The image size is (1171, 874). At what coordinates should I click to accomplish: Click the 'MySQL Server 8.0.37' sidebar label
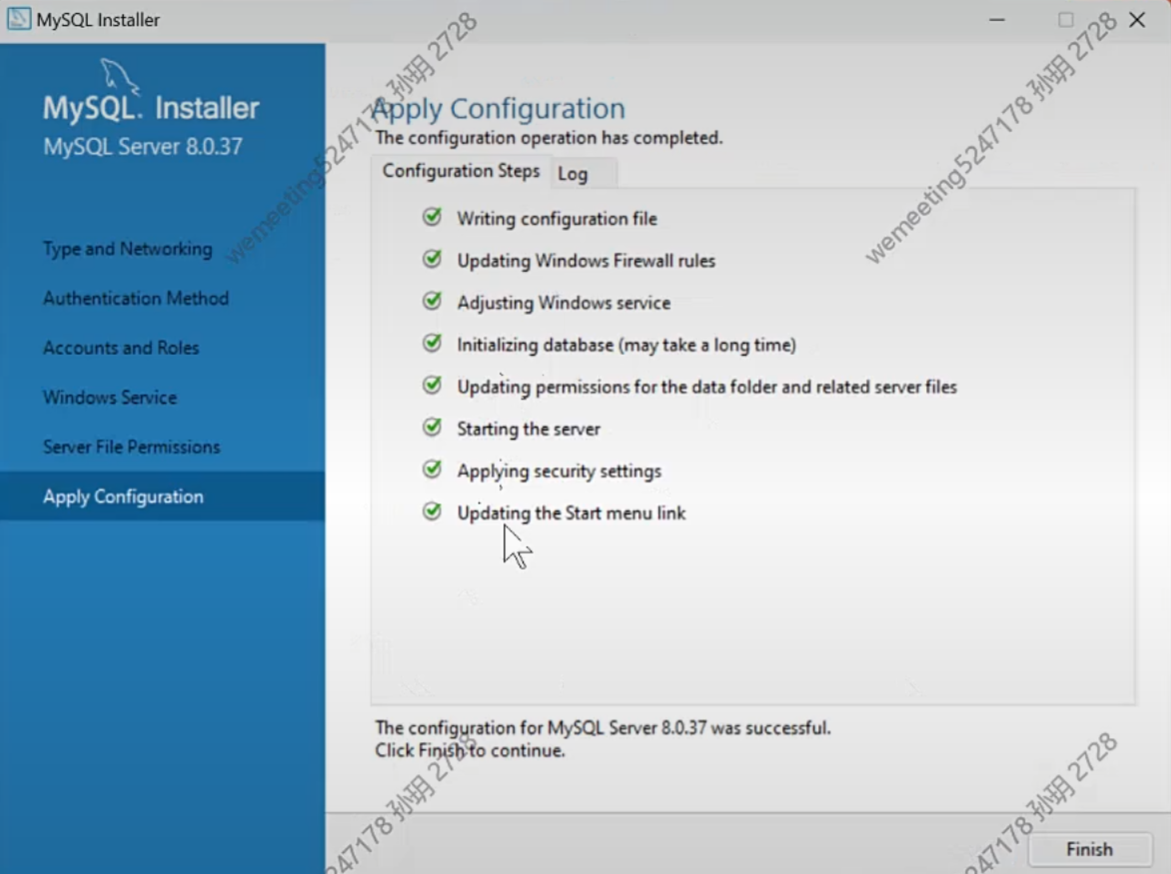tap(143, 146)
